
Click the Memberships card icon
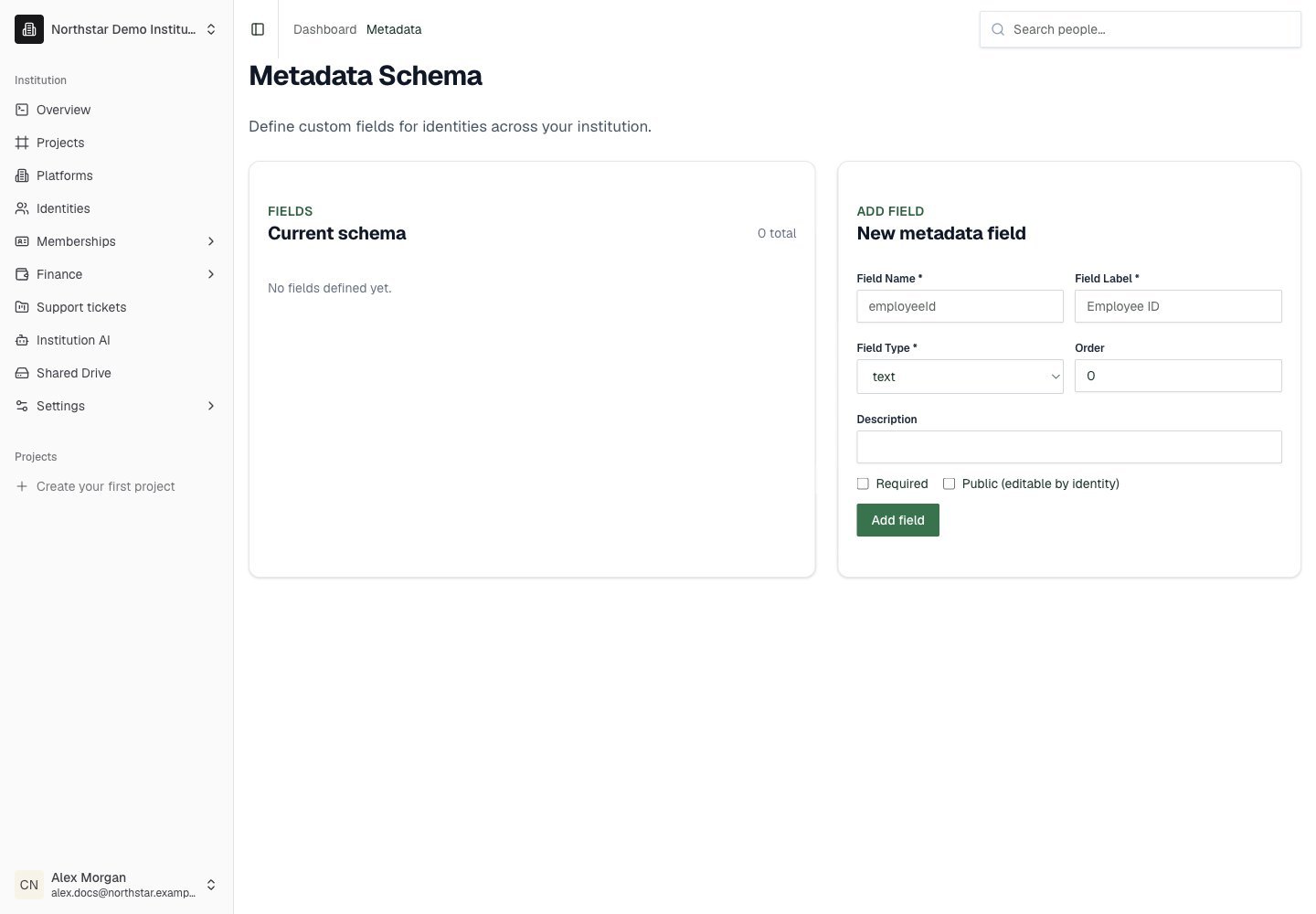(22, 241)
